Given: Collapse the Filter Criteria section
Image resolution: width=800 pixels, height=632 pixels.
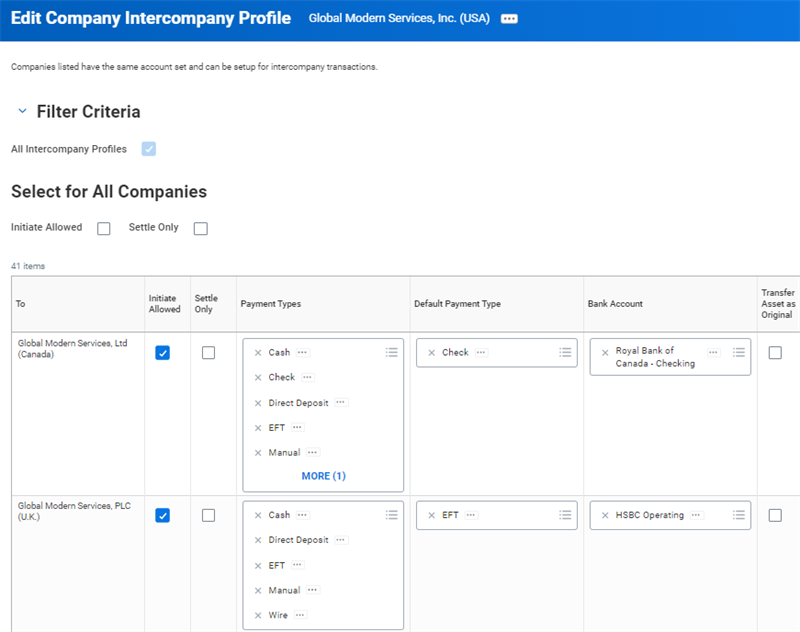Looking at the screenshot, I should (x=22, y=111).
